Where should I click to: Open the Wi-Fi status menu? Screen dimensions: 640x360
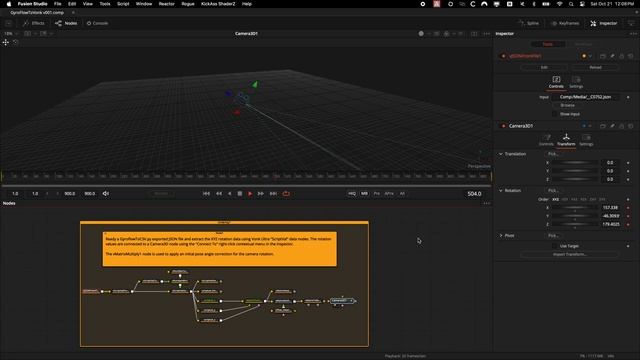tap(559, 4)
